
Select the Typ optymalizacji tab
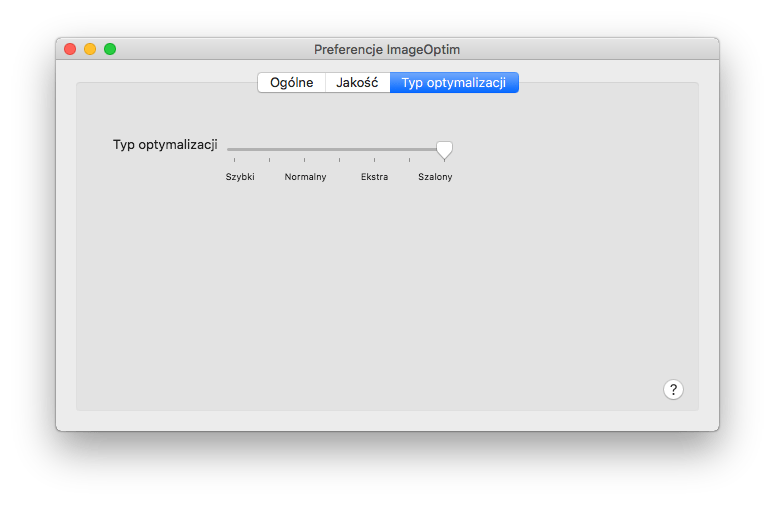[x=454, y=83]
